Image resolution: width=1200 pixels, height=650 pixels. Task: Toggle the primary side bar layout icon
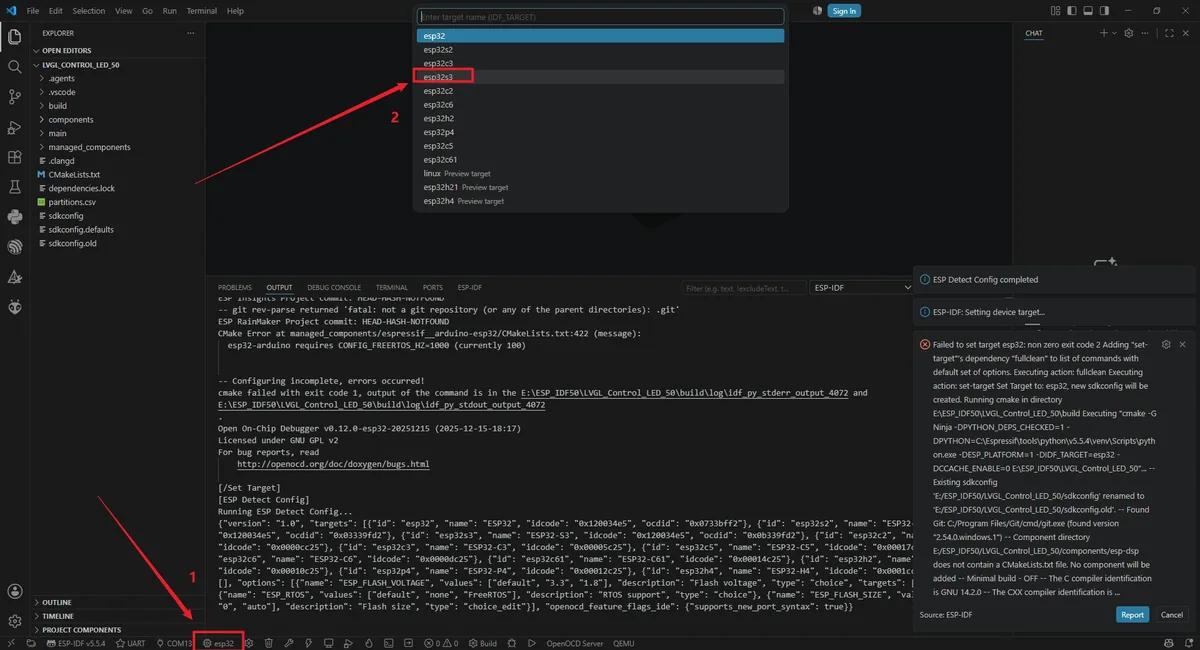coord(1072,11)
